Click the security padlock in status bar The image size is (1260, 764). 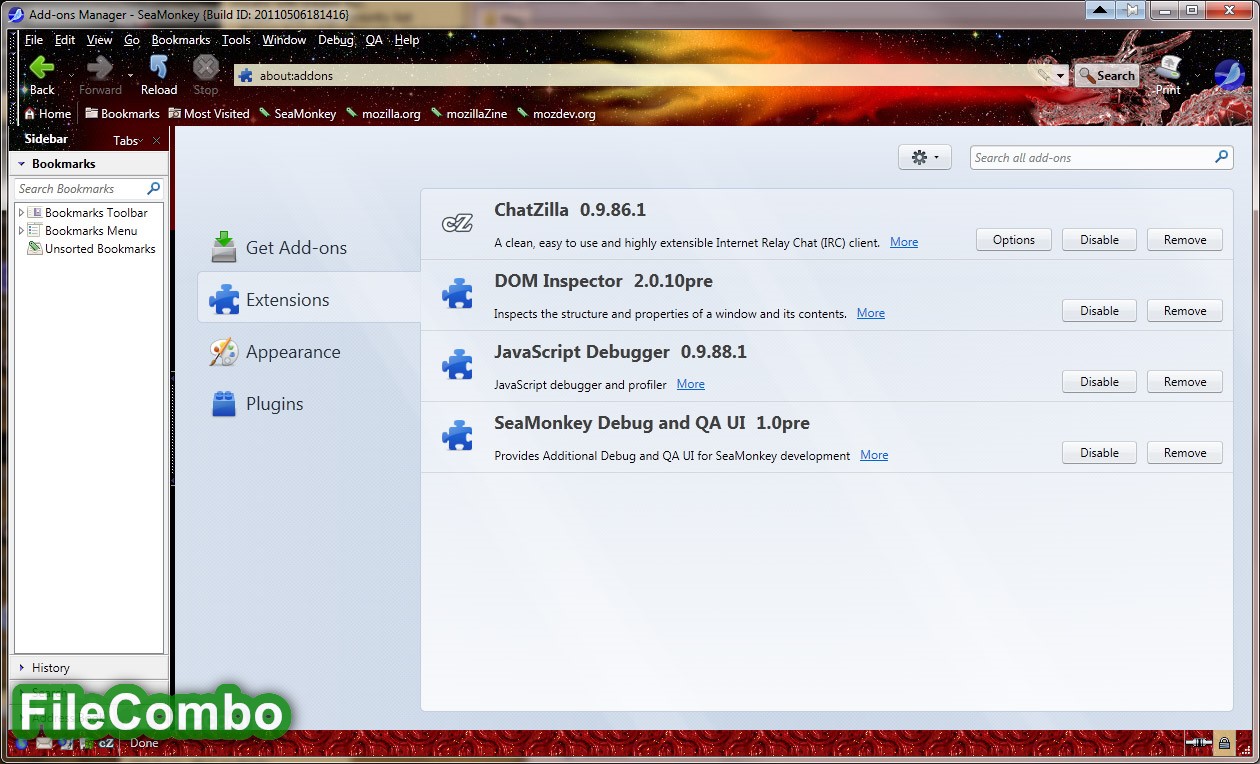click(1224, 743)
